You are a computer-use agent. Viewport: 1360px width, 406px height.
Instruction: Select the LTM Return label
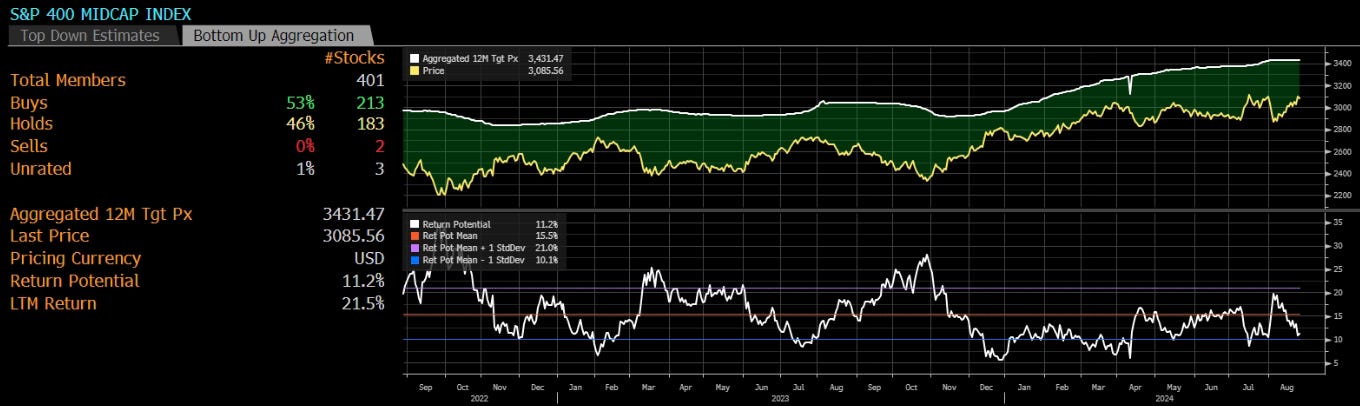[x=53, y=303]
